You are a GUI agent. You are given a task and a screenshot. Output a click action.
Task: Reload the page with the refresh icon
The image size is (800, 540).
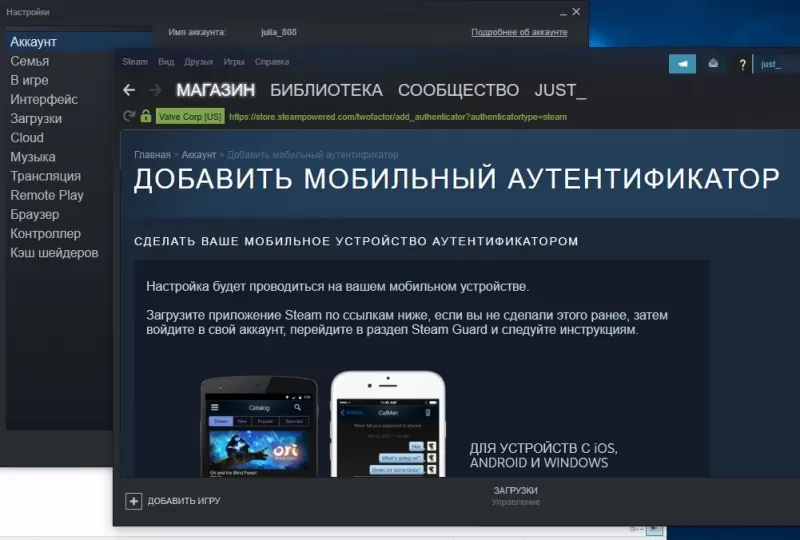129,116
